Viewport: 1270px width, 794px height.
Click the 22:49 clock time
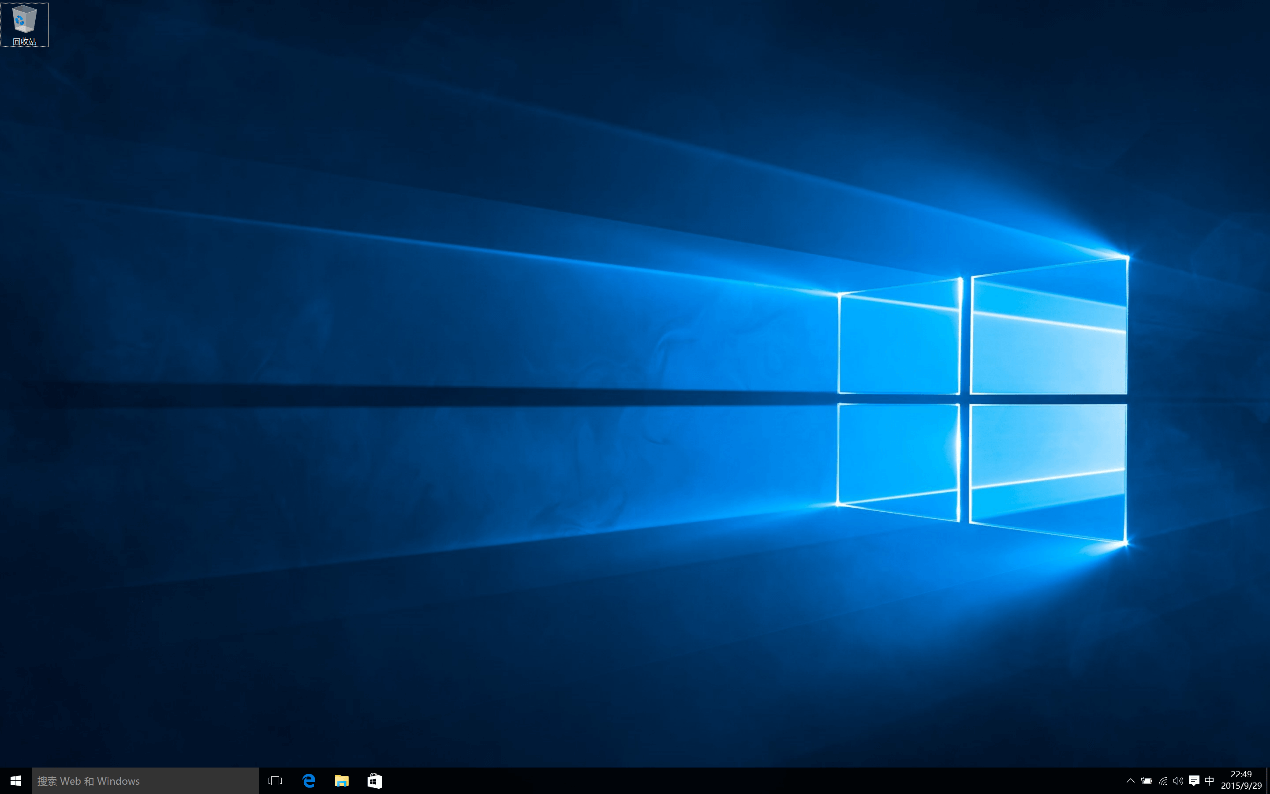(1240, 774)
